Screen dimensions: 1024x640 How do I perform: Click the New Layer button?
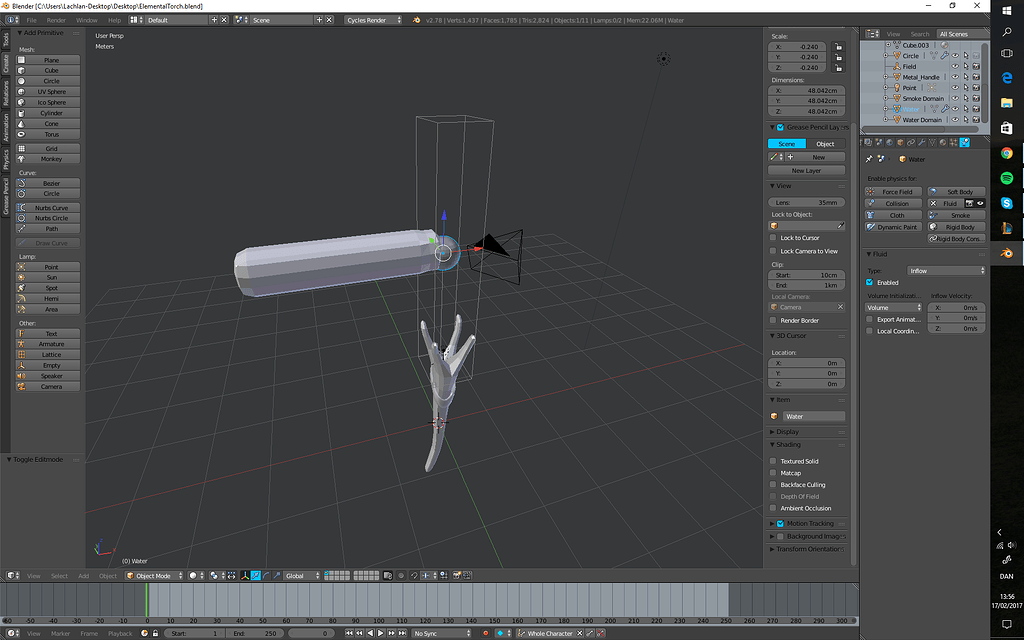click(x=807, y=170)
